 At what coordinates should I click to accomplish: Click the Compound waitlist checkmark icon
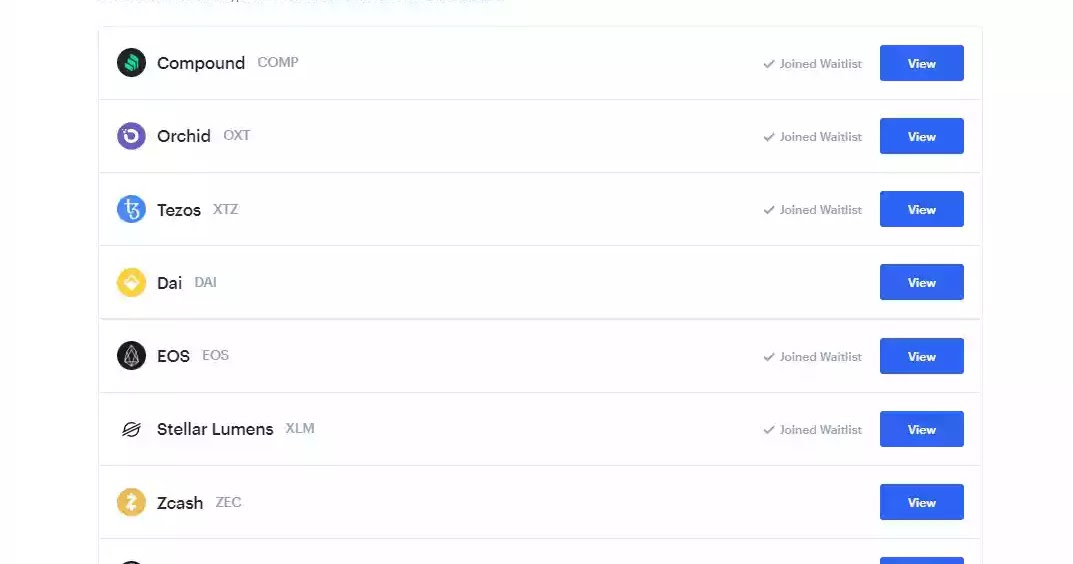pyautogui.click(x=769, y=64)
